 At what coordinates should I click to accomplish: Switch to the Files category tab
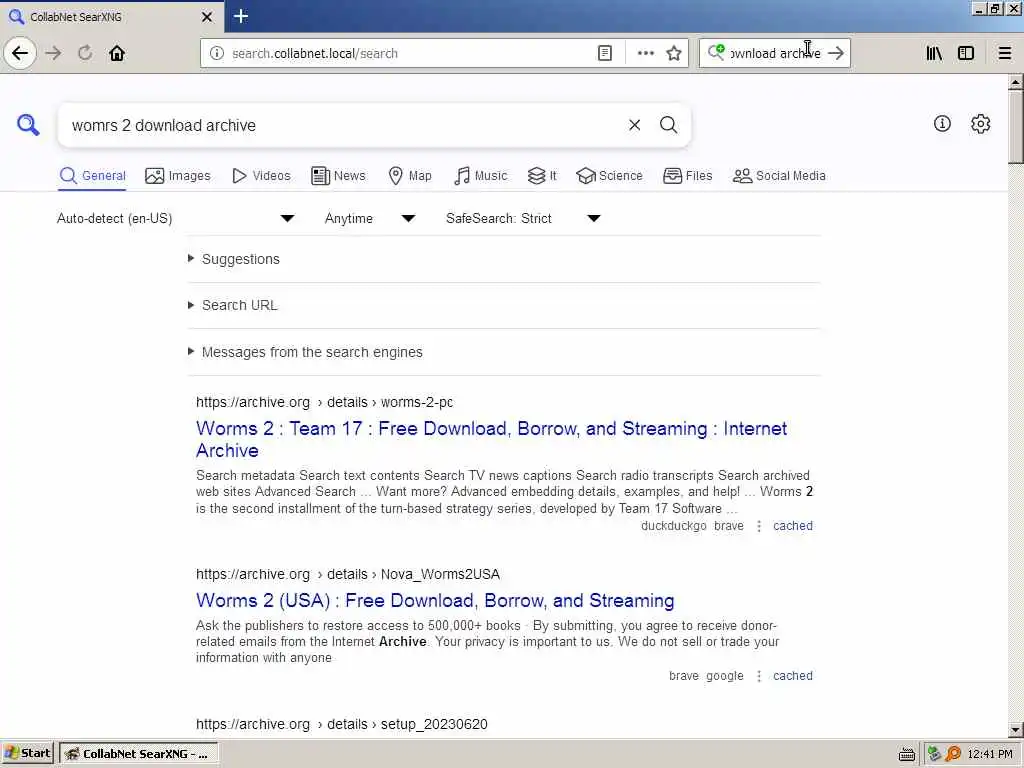688,176
